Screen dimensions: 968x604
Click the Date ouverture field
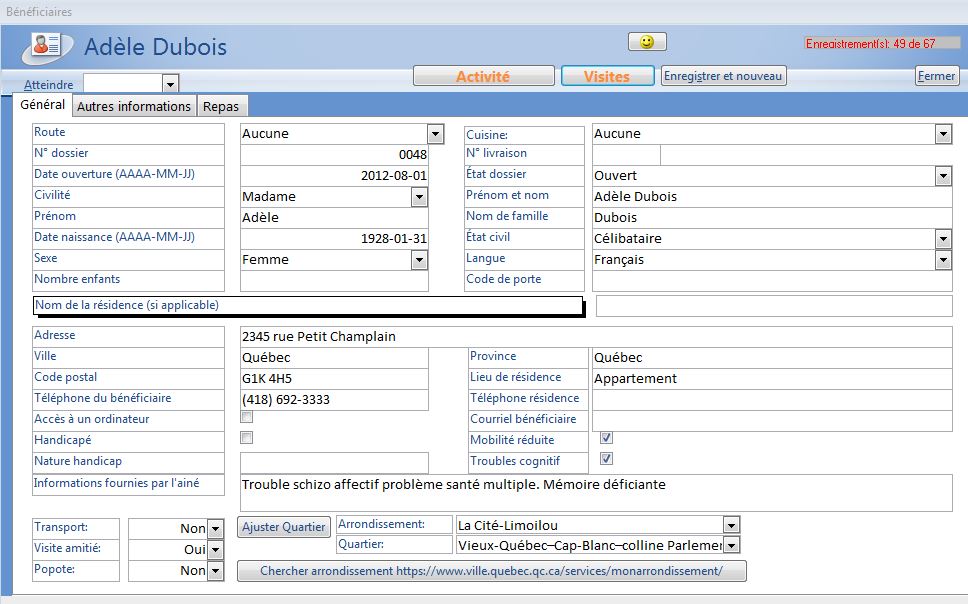(334, 175)
